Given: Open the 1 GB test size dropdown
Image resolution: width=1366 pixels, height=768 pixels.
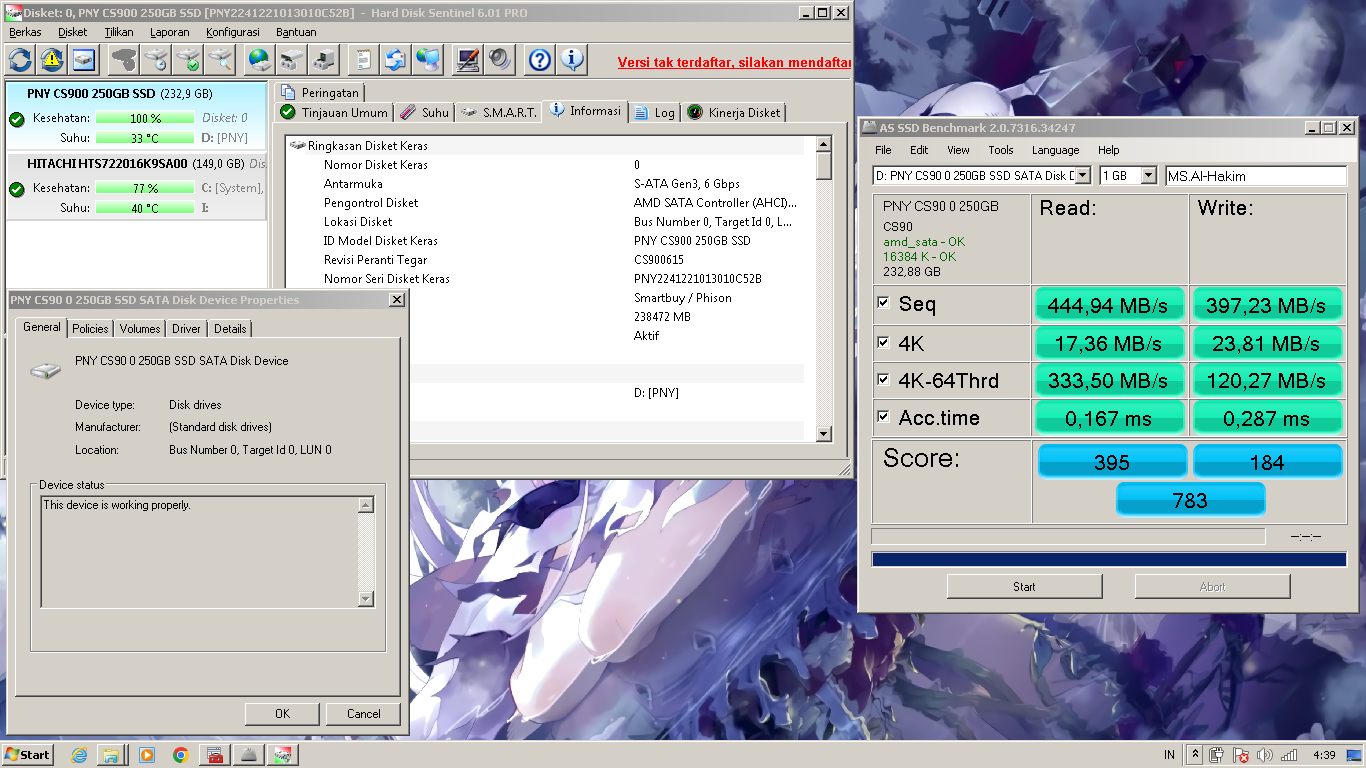Looking at the screenshot, I should tap(1148, 176).
